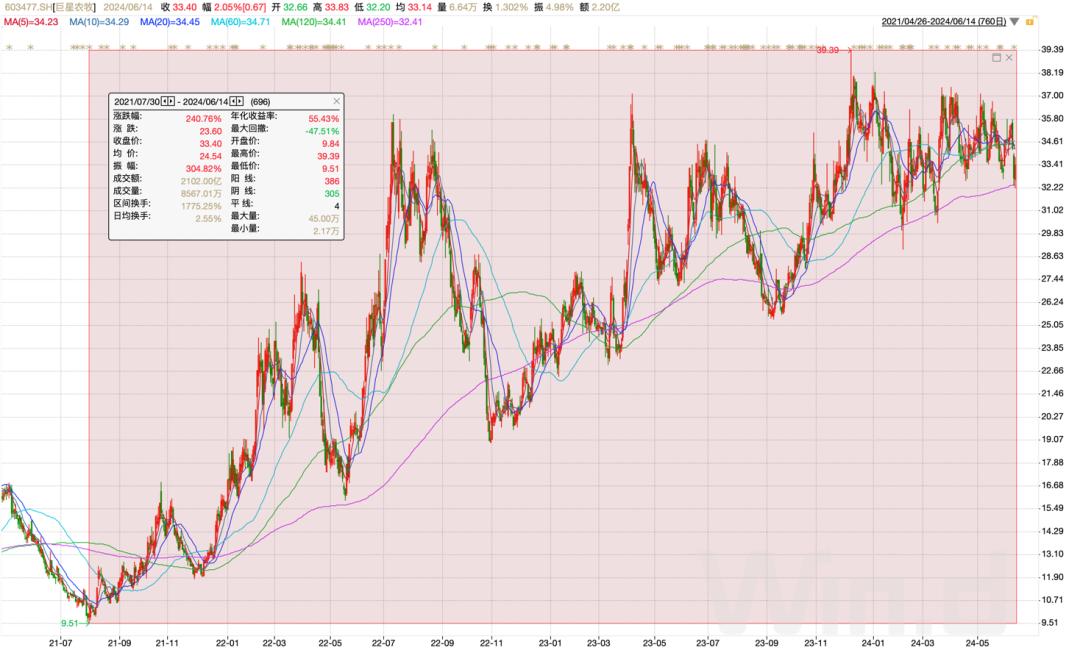The image size is (1080, 650).
Task: Click the first event star marker at top left
Action: point(10,47)
